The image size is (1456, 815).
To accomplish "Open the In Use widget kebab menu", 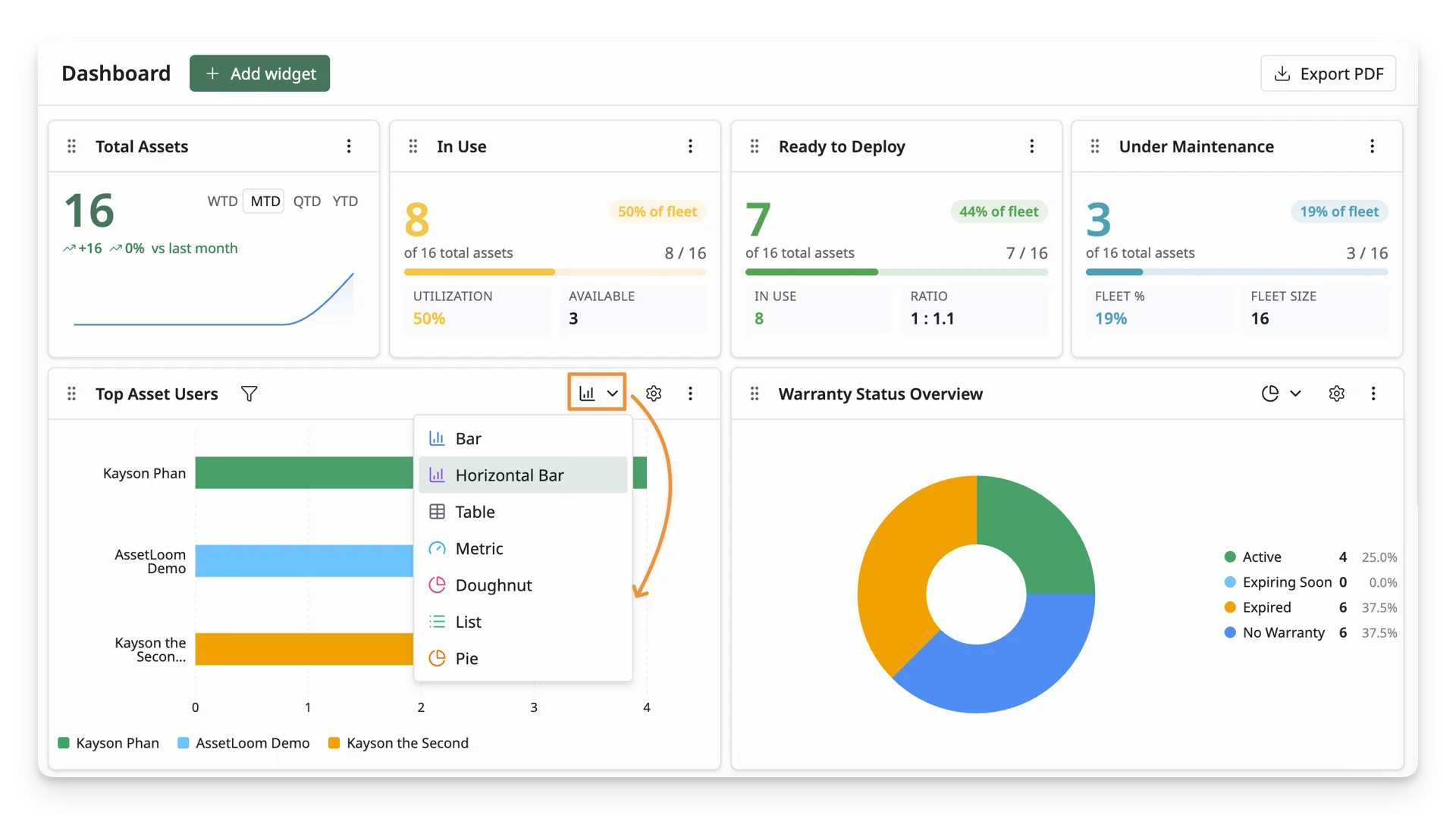I will pyautogui.click(x=690, y=146).
